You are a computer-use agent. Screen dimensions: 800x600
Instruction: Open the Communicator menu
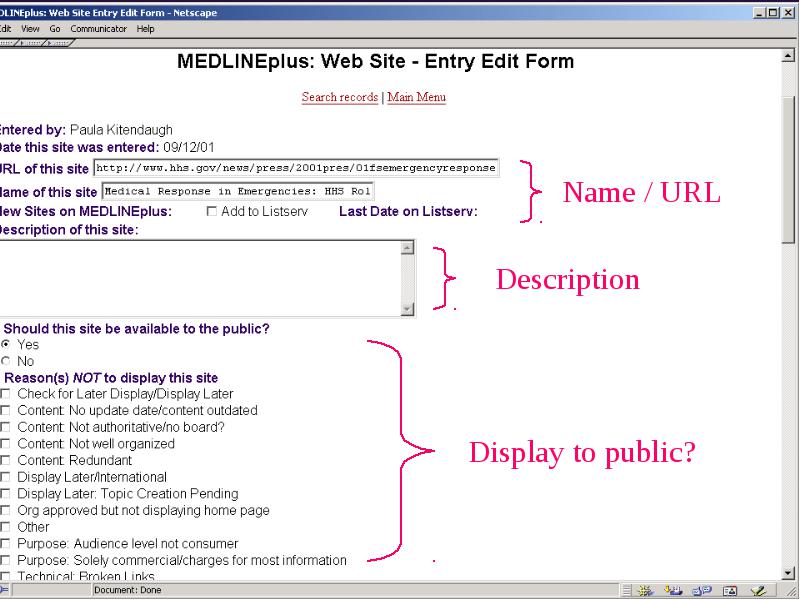pyautogui.click(x=98, y=29)
